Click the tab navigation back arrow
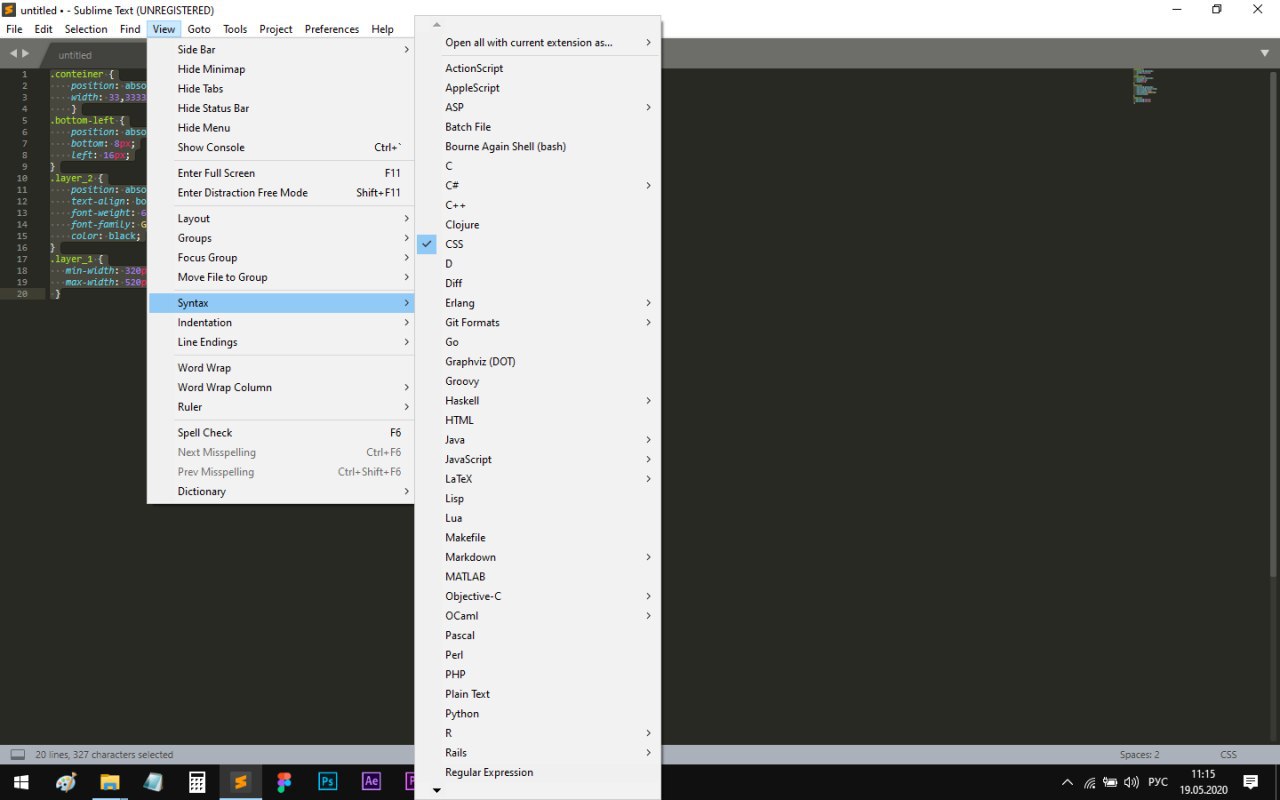The width and height of the screenshot is (1280, 800). point(13,53)
